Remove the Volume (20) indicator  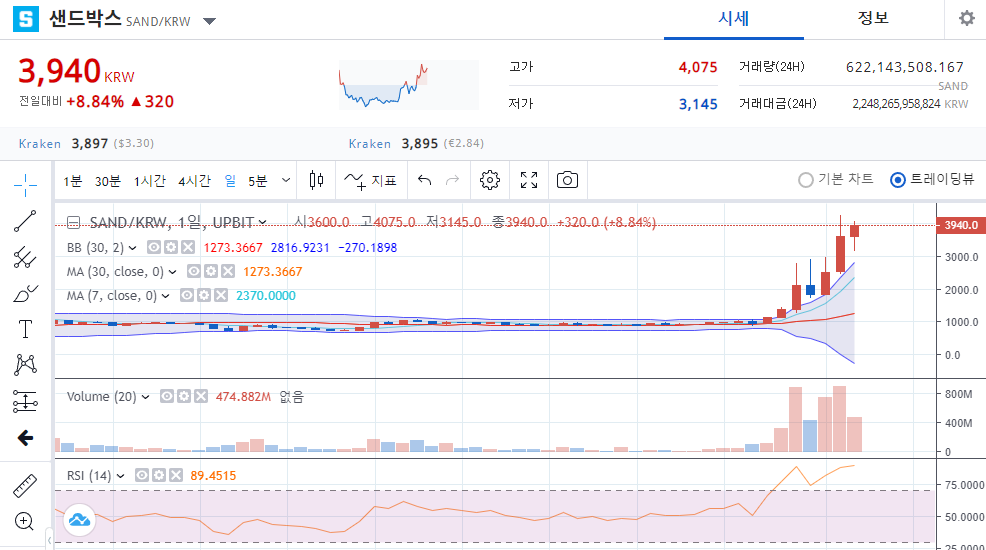(201, 396)
